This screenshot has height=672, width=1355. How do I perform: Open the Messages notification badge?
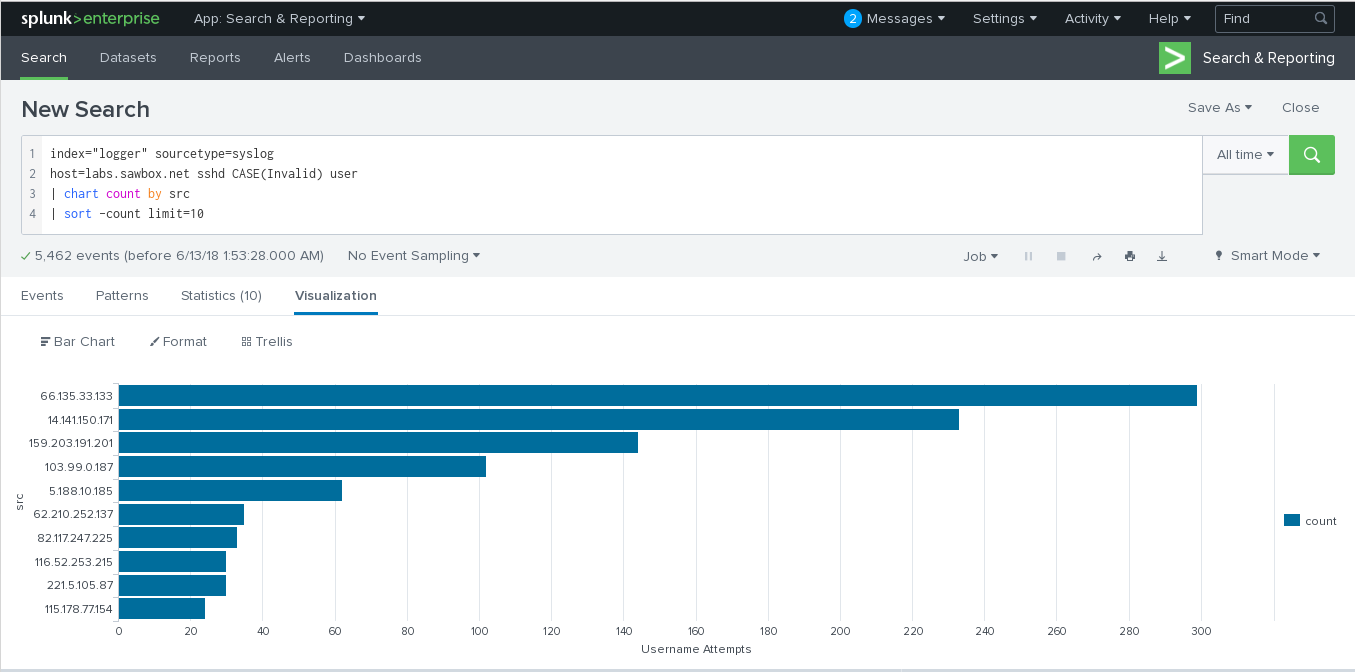(x=852, y=18)
